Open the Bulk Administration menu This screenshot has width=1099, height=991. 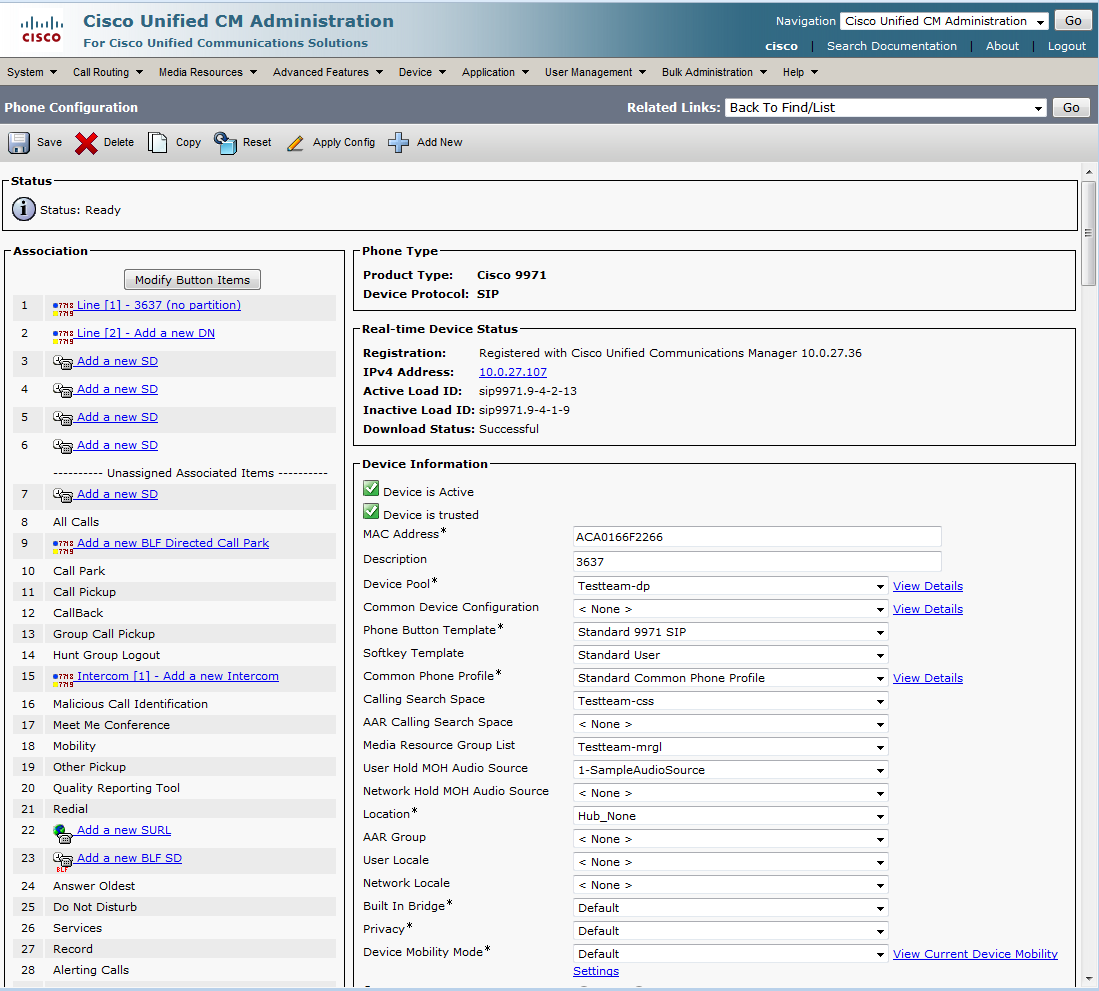pyautogui.click(x=714, y=72)
